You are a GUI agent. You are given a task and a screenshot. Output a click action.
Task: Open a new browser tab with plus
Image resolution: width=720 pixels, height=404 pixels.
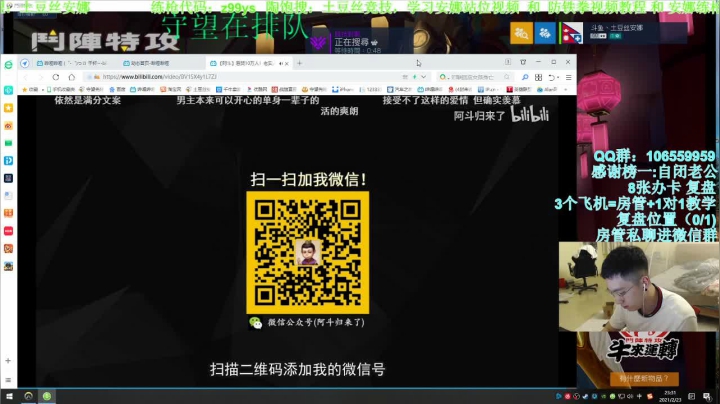coord(299,63)
